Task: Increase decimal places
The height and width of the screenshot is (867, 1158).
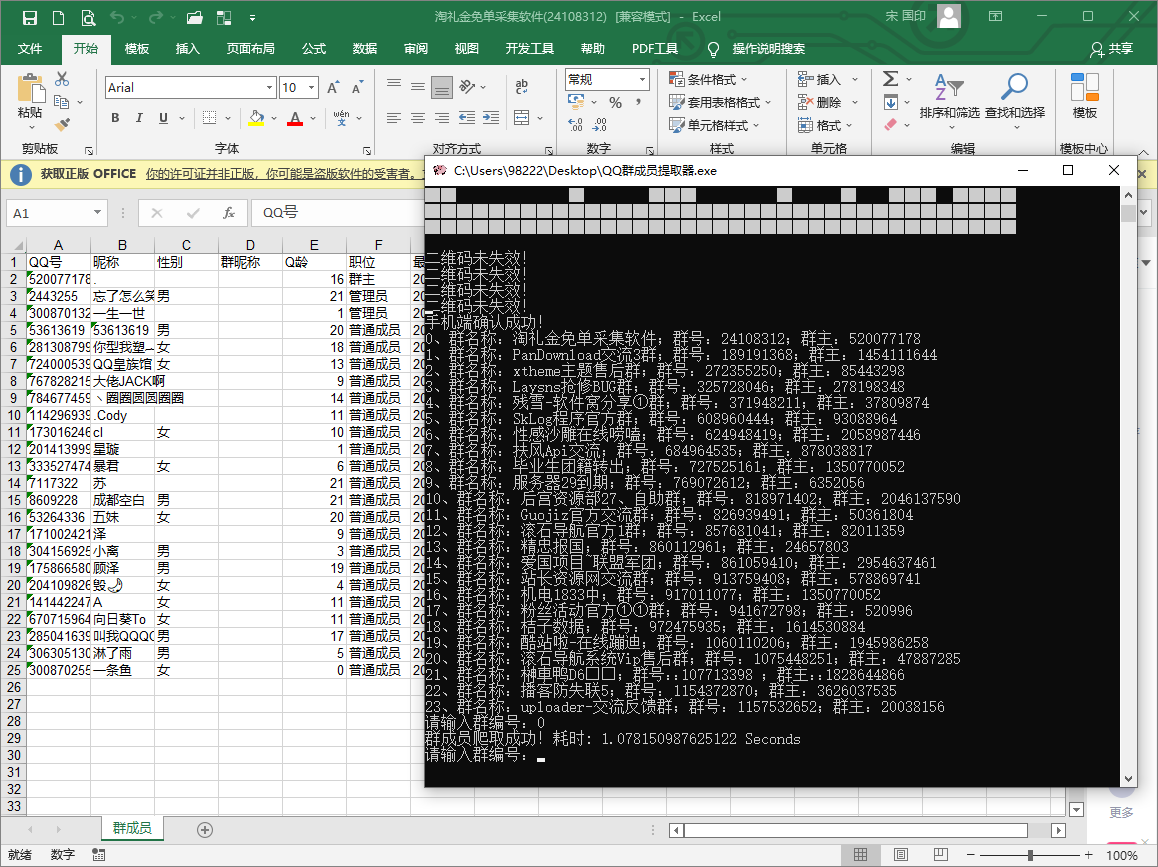Action: coord(575,125)
